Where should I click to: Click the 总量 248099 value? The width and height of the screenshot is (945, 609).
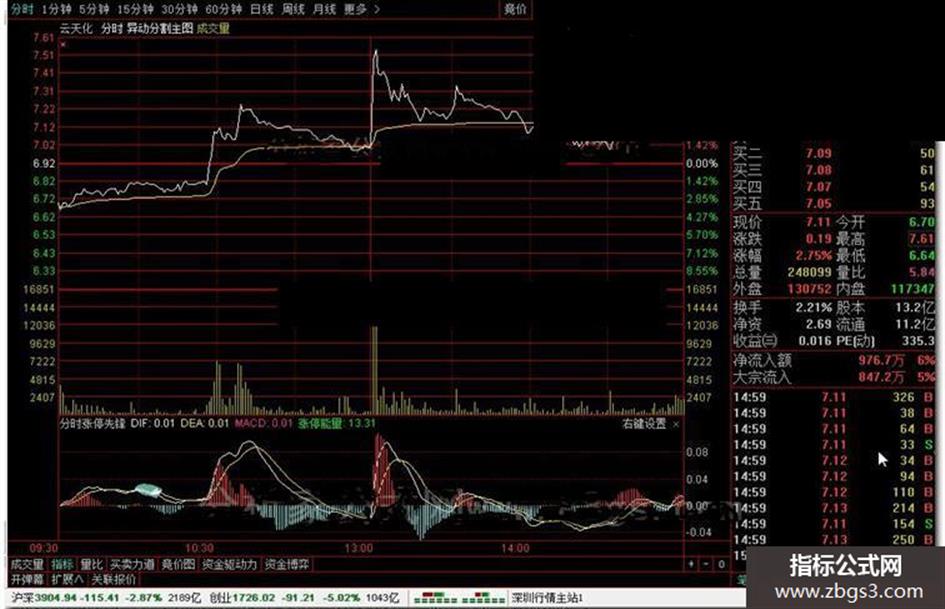[x=809, y=273]
